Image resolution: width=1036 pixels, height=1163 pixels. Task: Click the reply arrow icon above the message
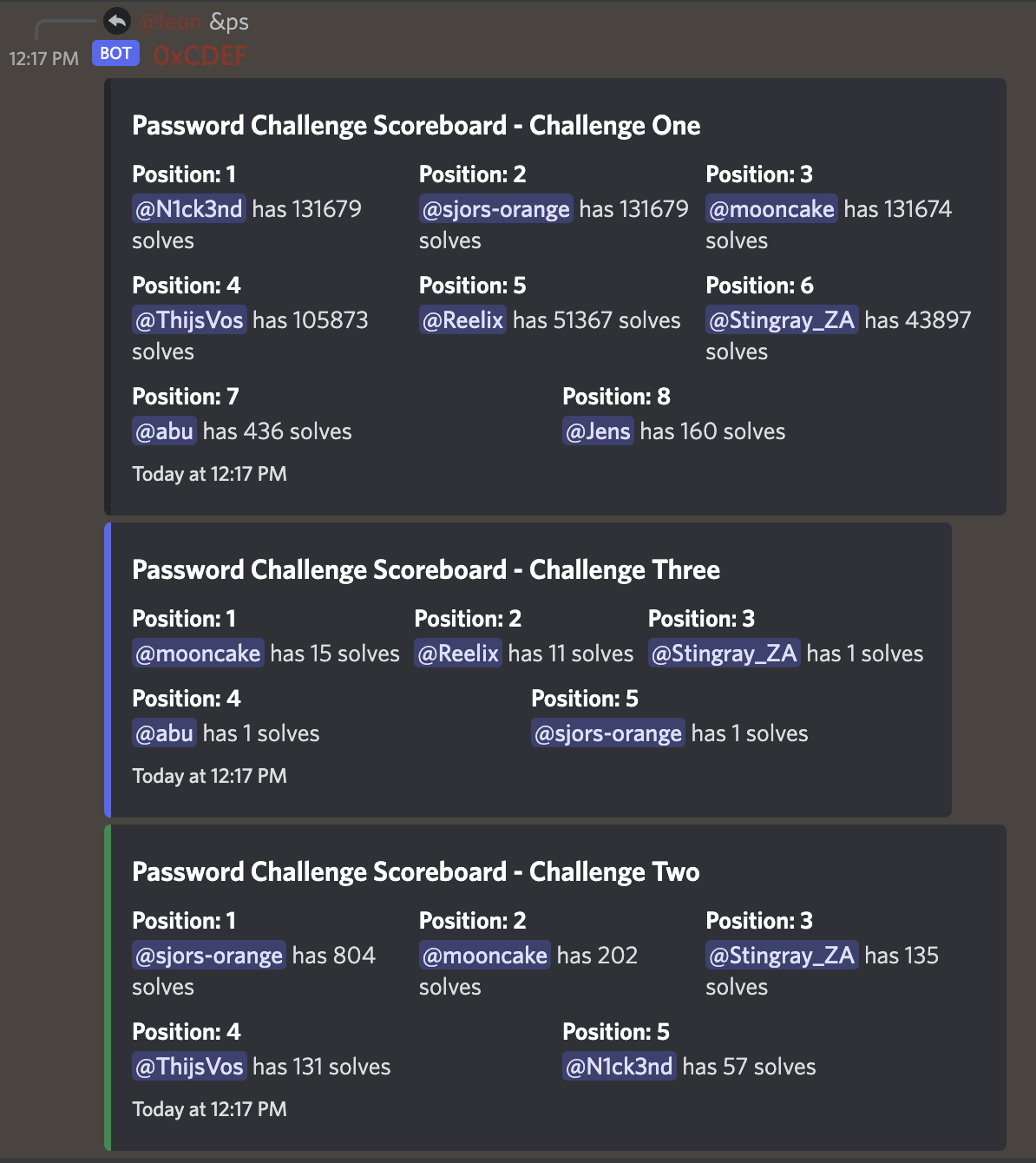117,21
